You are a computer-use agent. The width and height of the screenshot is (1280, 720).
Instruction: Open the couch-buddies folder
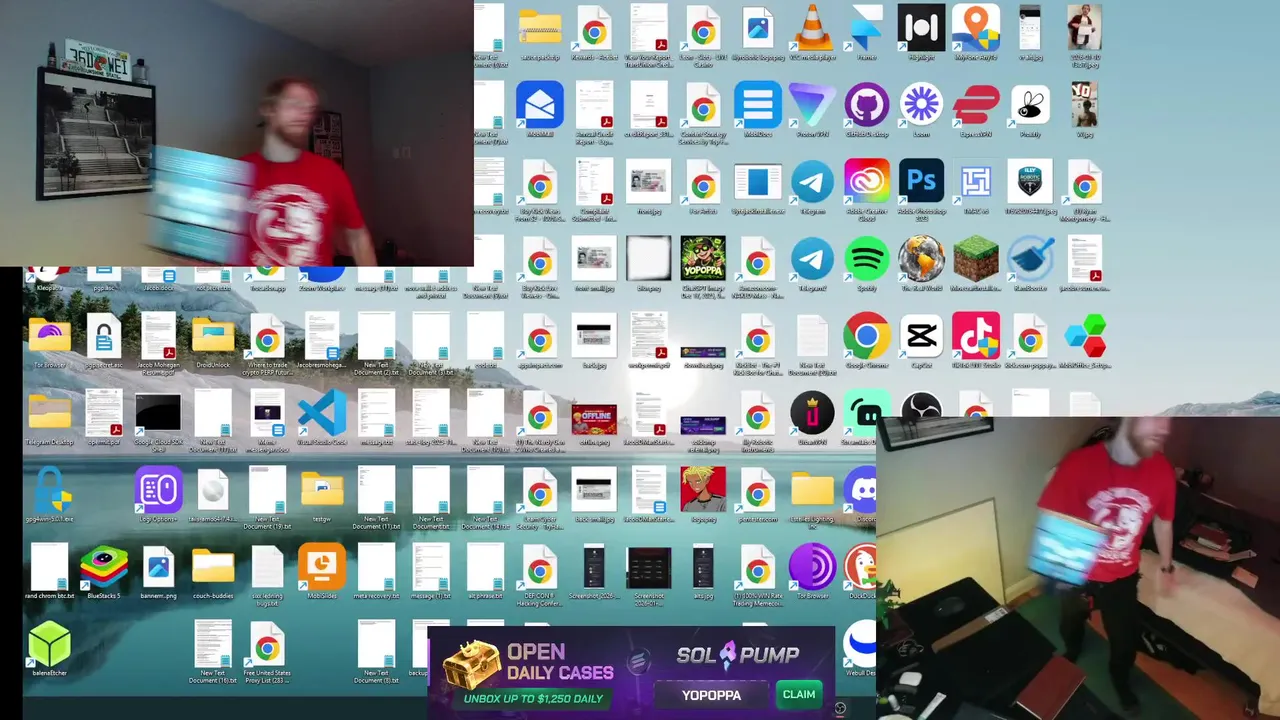[x=213, y=568]
